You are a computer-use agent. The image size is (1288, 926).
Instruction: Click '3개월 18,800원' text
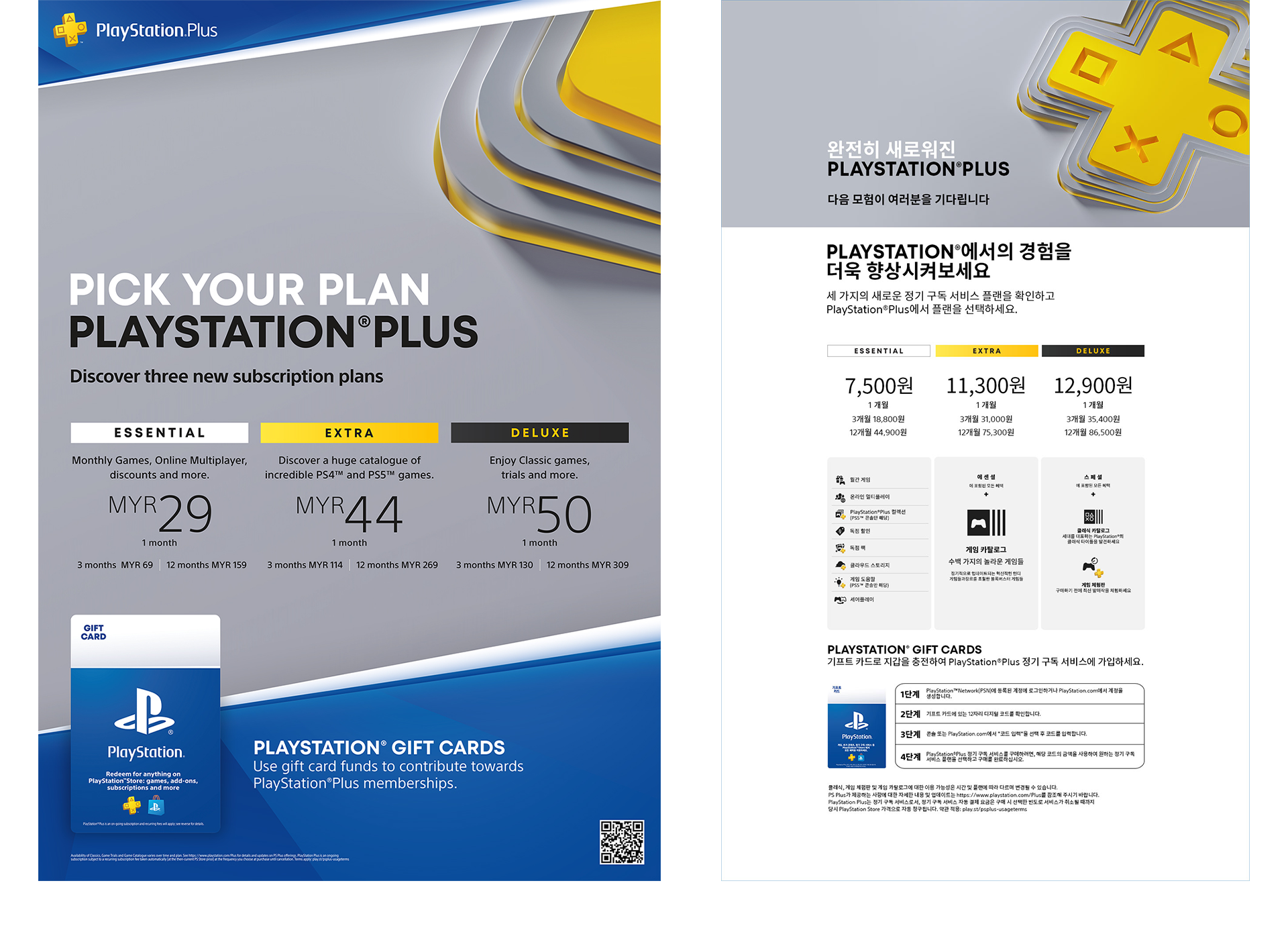click(878, 419)
